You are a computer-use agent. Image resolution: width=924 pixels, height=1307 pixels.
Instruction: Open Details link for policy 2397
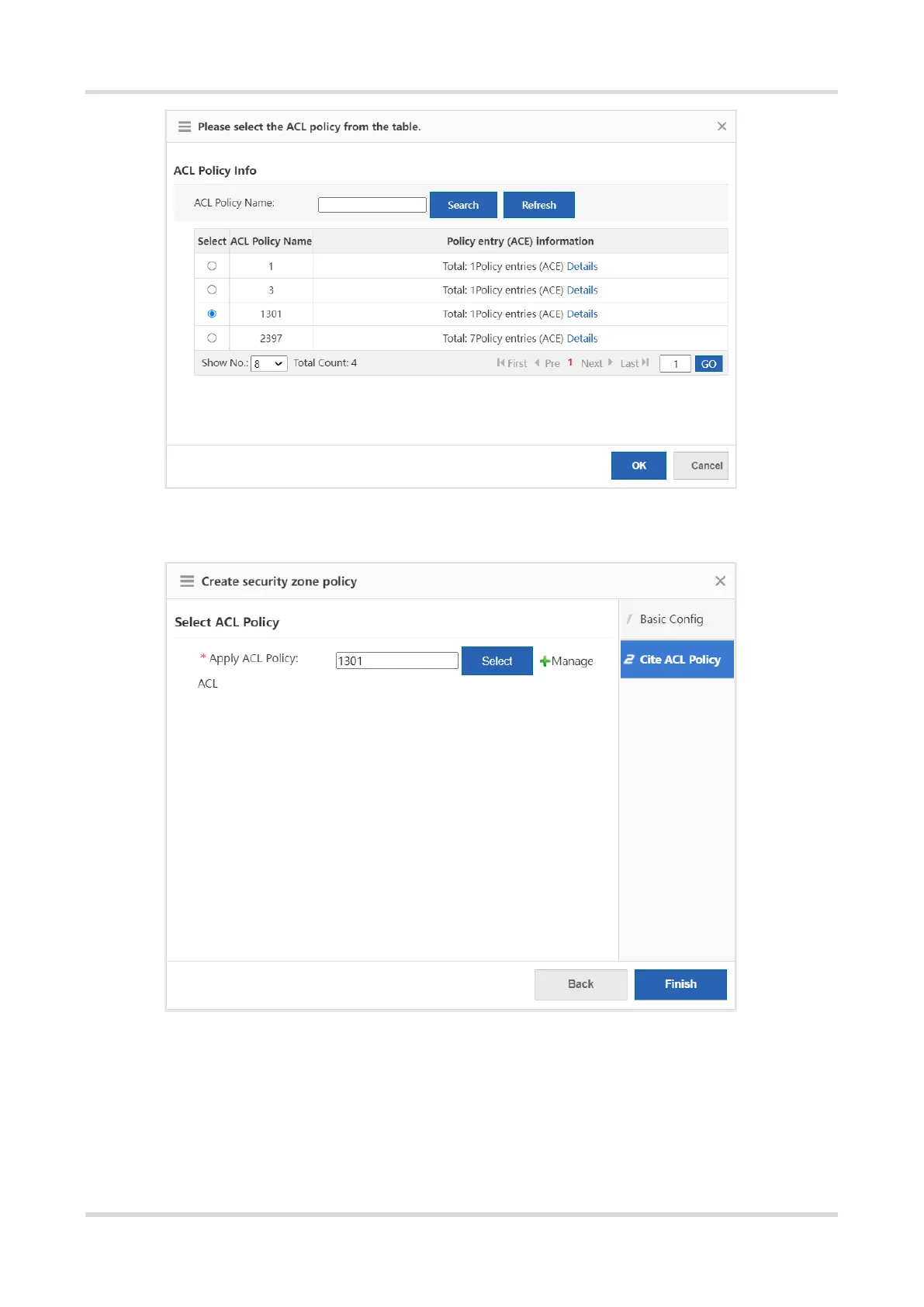582,338
